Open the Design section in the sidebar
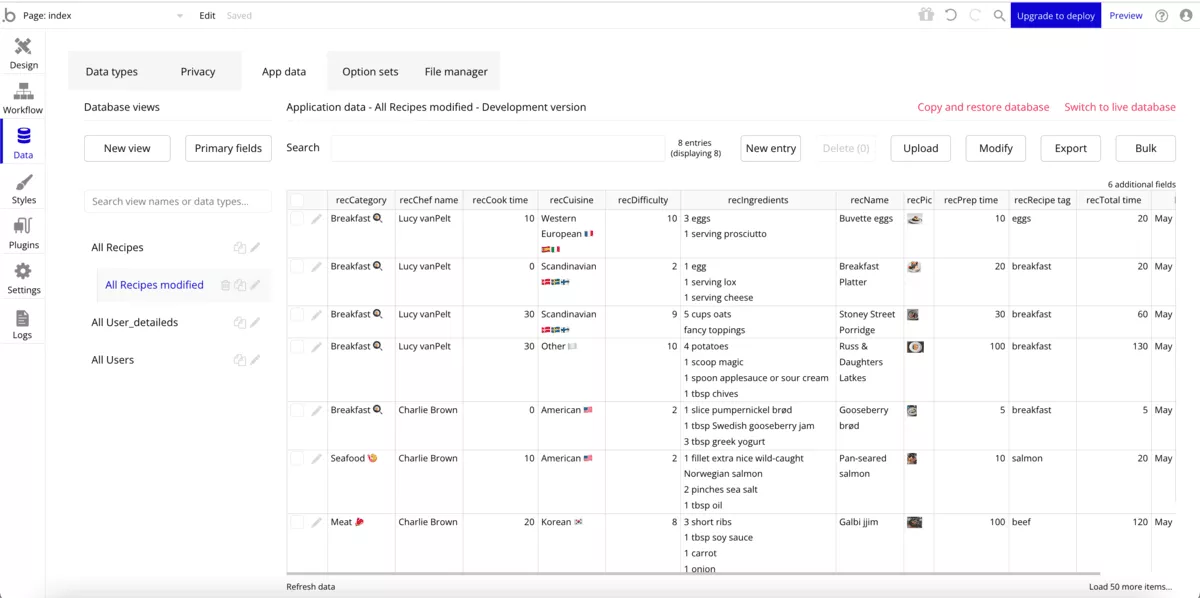 tap(24, 52)
